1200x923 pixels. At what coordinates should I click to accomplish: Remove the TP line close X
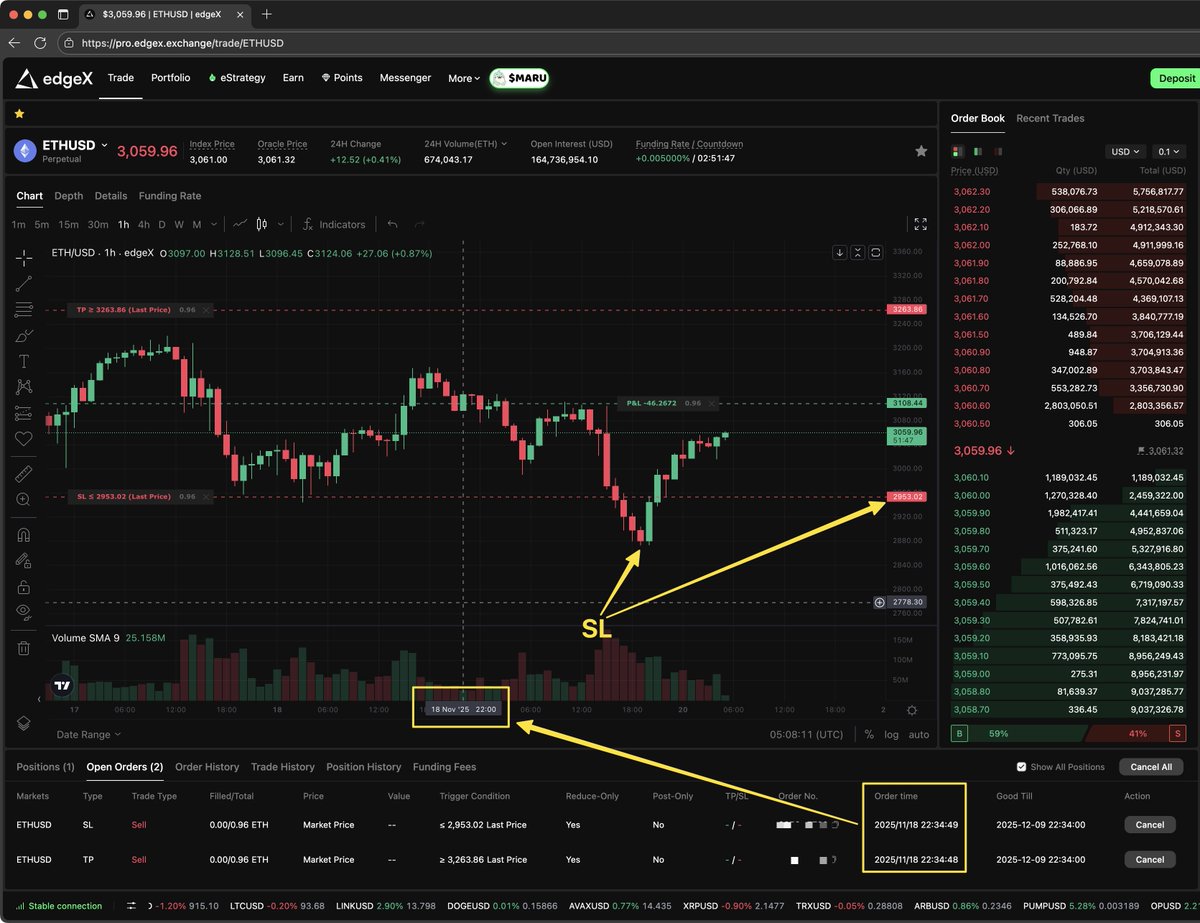[x=206, y=310]
